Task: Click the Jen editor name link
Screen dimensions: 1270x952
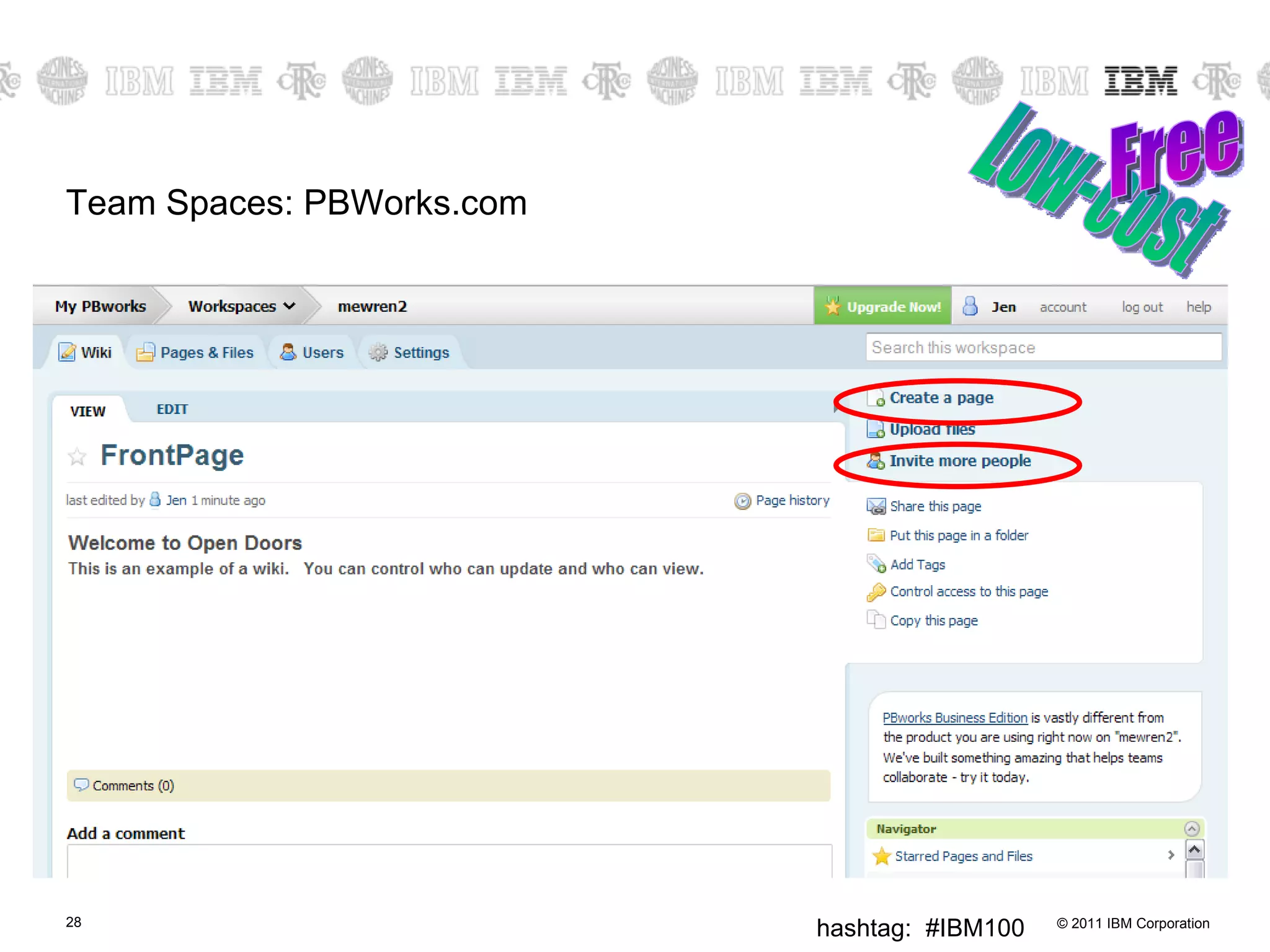Action: point(176,500)
